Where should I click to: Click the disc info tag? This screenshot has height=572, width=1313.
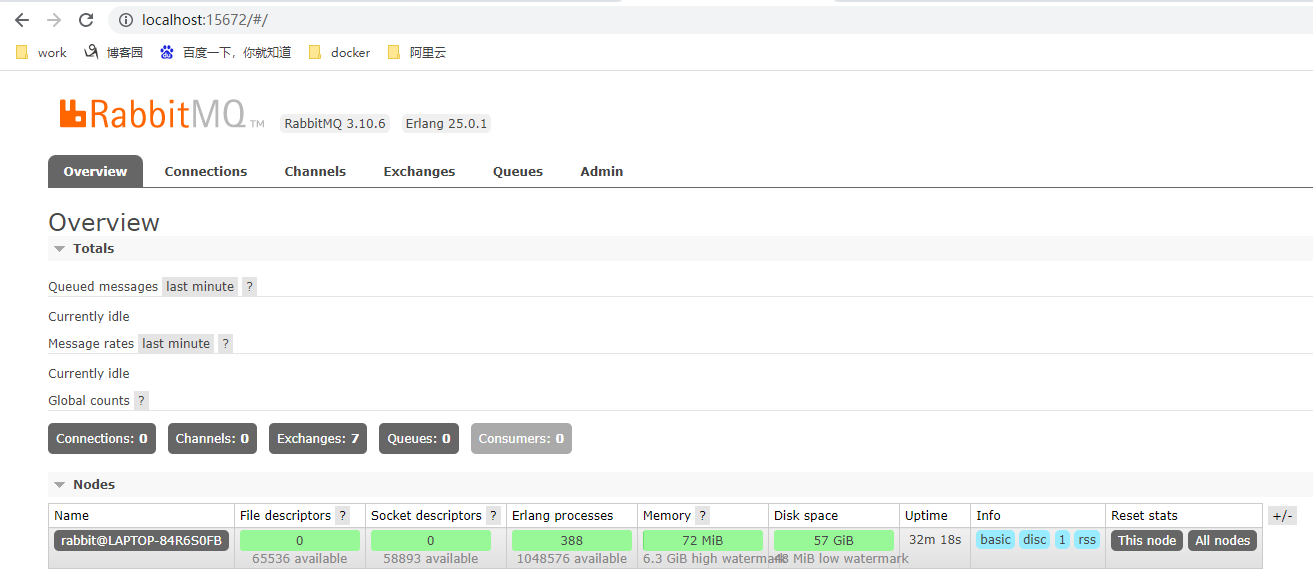pos(1035,540)
